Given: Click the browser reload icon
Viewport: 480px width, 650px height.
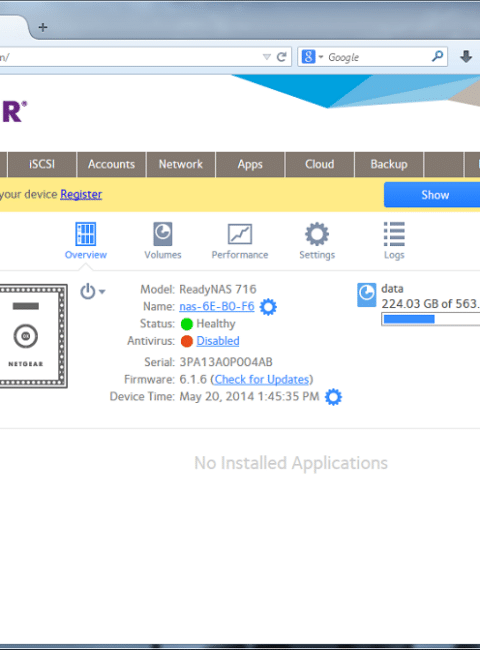Looking at the screenshot, I should click(281, 57).
